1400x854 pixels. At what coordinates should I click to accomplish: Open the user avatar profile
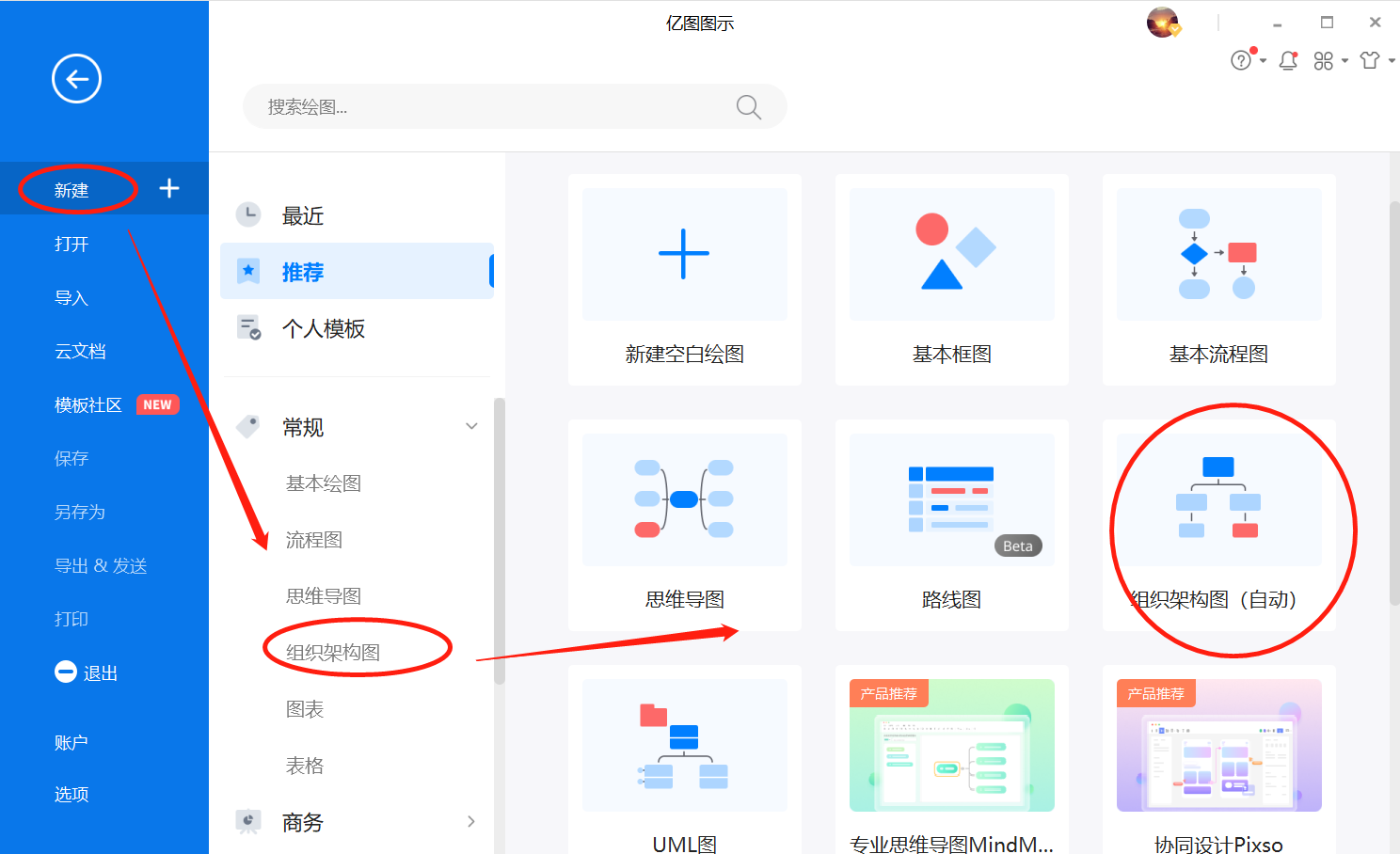pos(1163,23)
